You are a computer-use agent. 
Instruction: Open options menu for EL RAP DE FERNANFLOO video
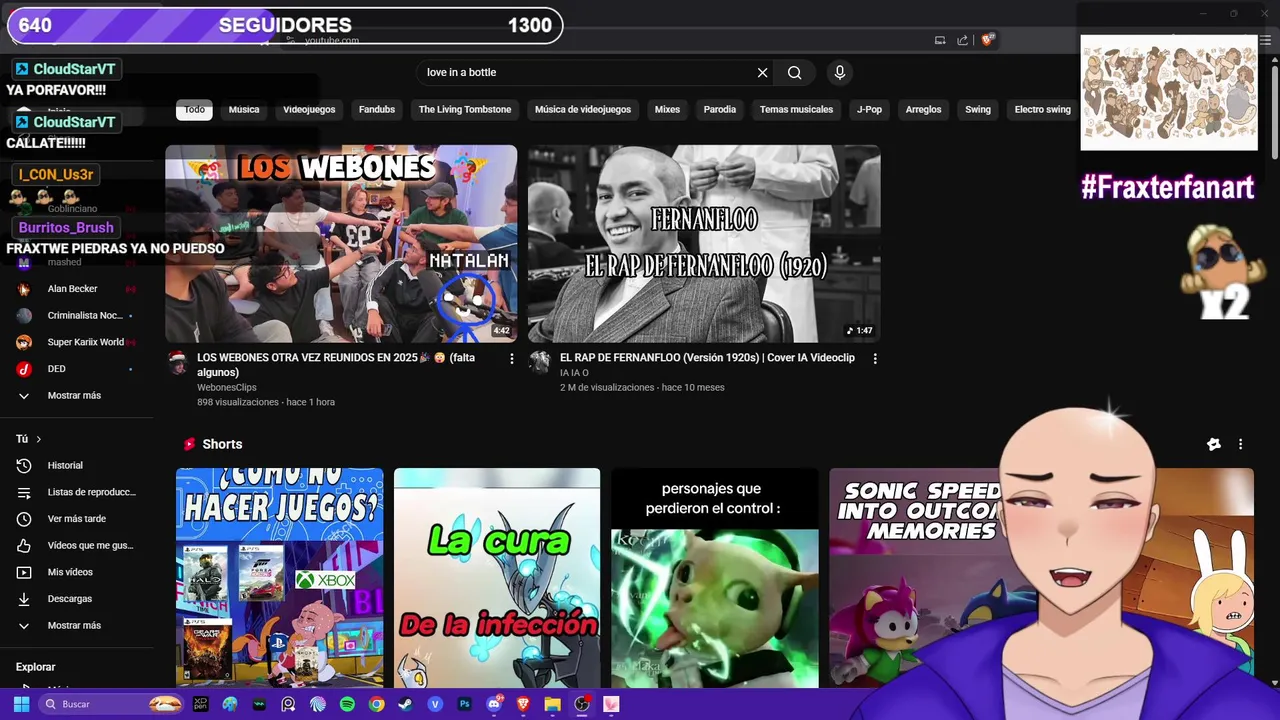875,358
